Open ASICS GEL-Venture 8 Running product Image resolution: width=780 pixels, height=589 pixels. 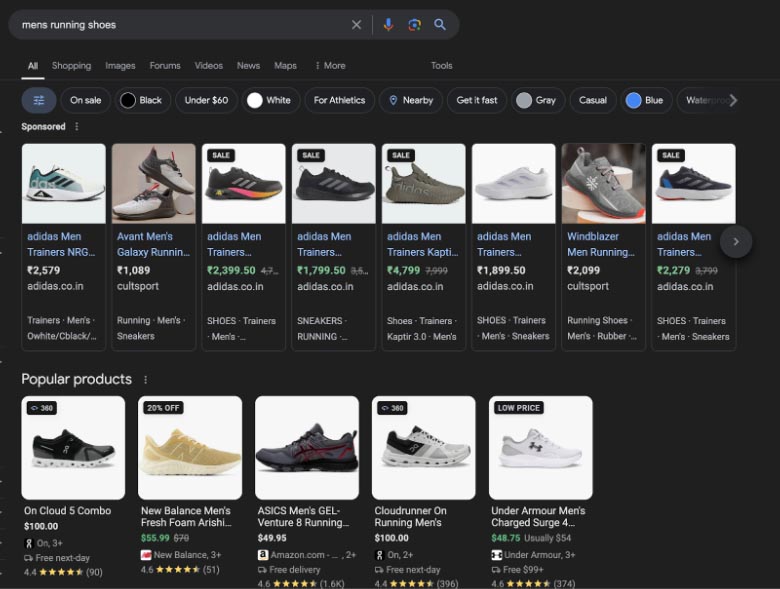pyautogui.click(x=303, y=517)
